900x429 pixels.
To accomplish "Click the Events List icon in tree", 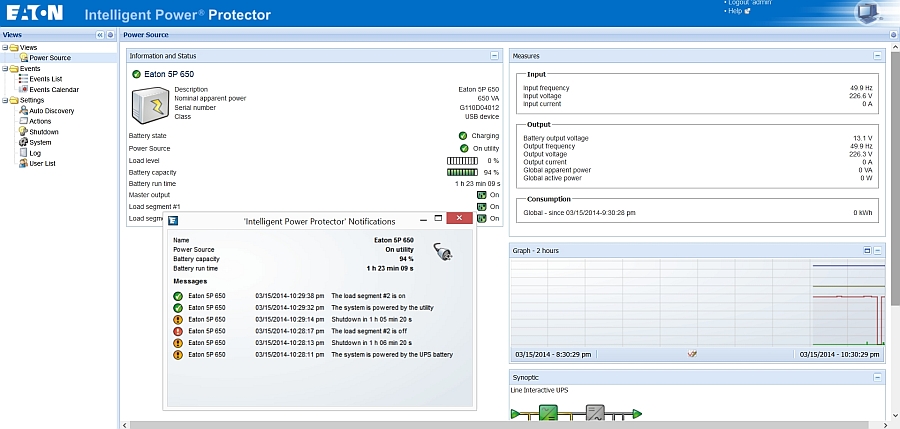I will 24,79.
